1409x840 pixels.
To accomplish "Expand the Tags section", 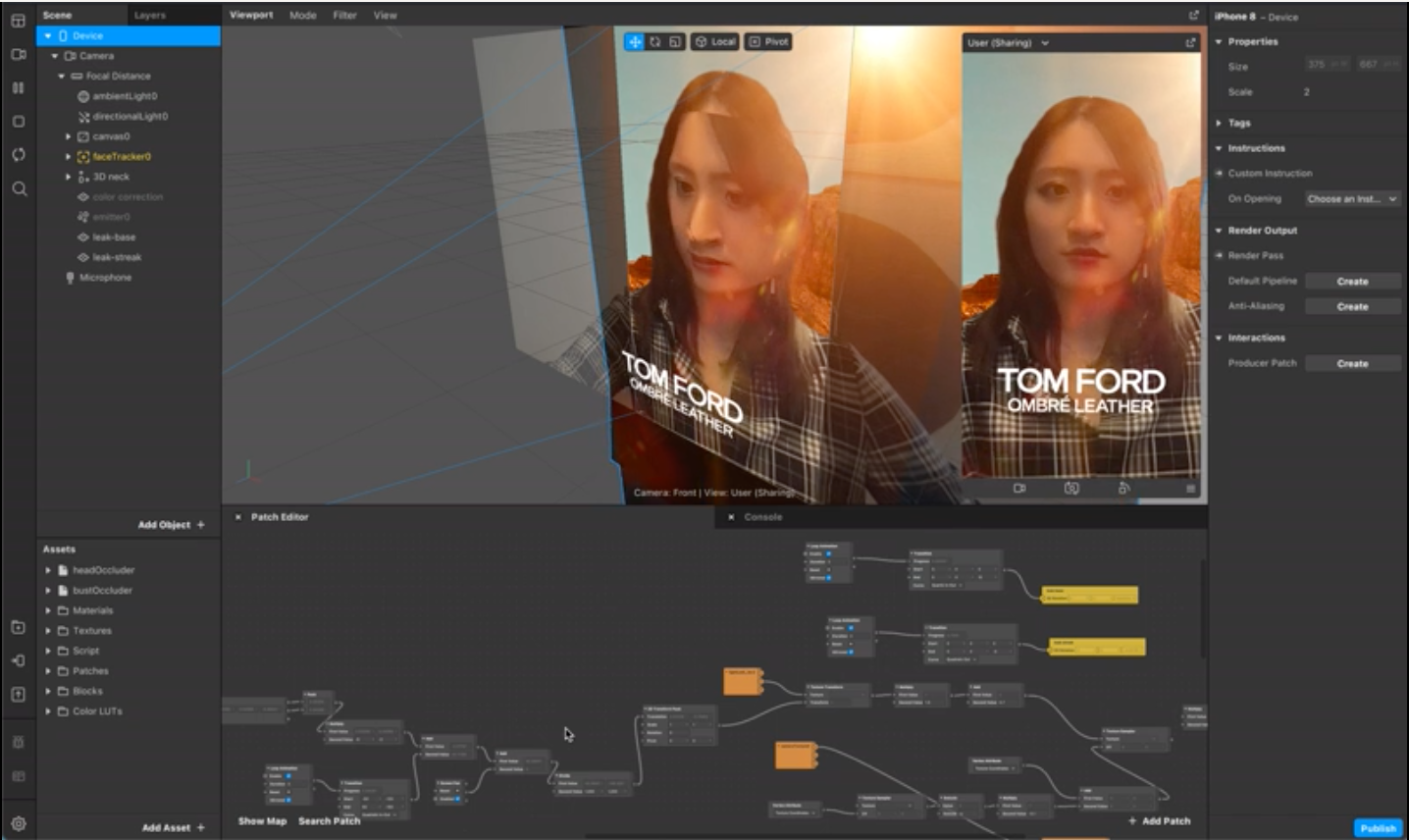I will pyautogui.click(x=1219, y=123).
